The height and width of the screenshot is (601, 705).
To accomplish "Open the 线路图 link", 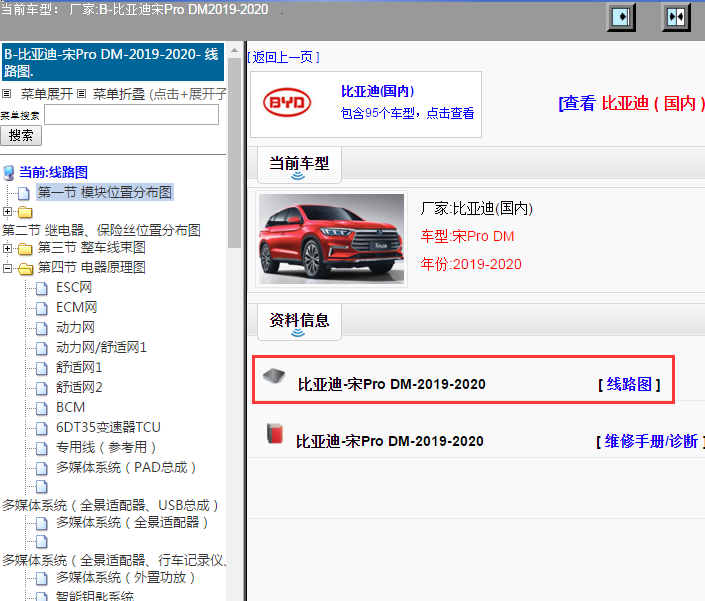I will pyautogui.click(x=629, y=384).
